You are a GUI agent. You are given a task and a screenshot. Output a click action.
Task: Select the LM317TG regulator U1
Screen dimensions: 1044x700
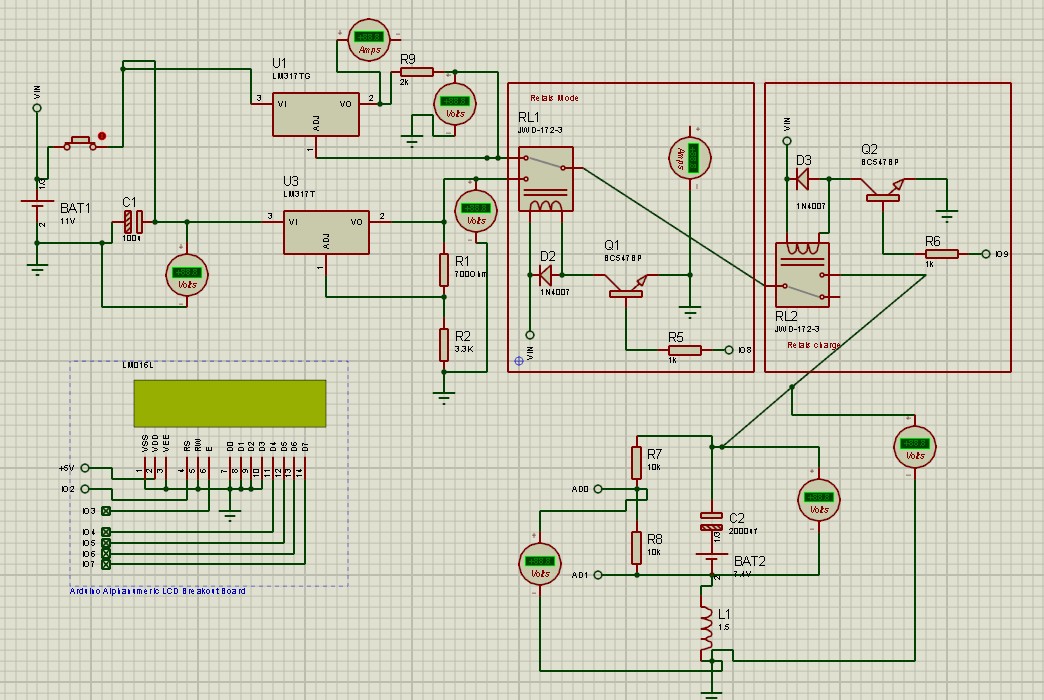tap(316, 115)
